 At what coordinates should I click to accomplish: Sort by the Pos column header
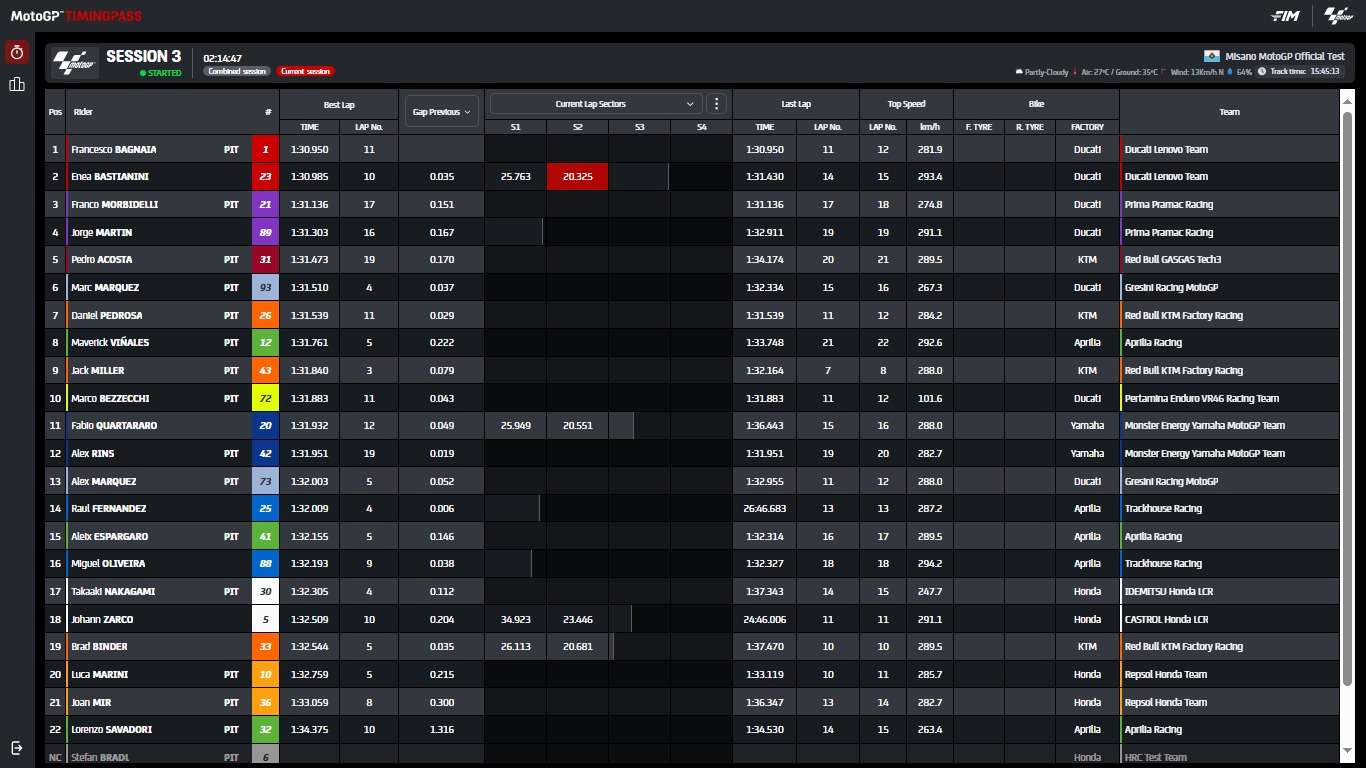pos(55,112)
